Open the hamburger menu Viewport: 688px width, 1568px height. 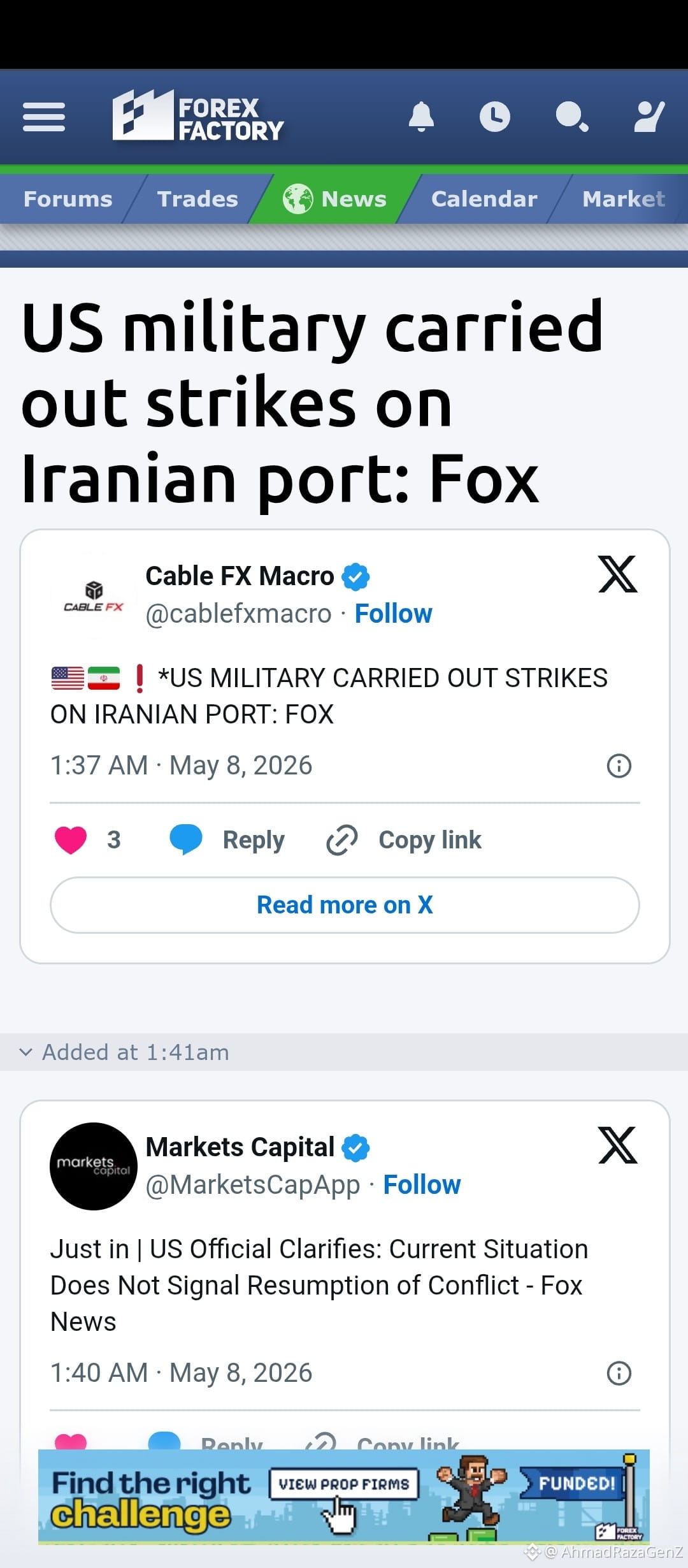pos(44,117)
